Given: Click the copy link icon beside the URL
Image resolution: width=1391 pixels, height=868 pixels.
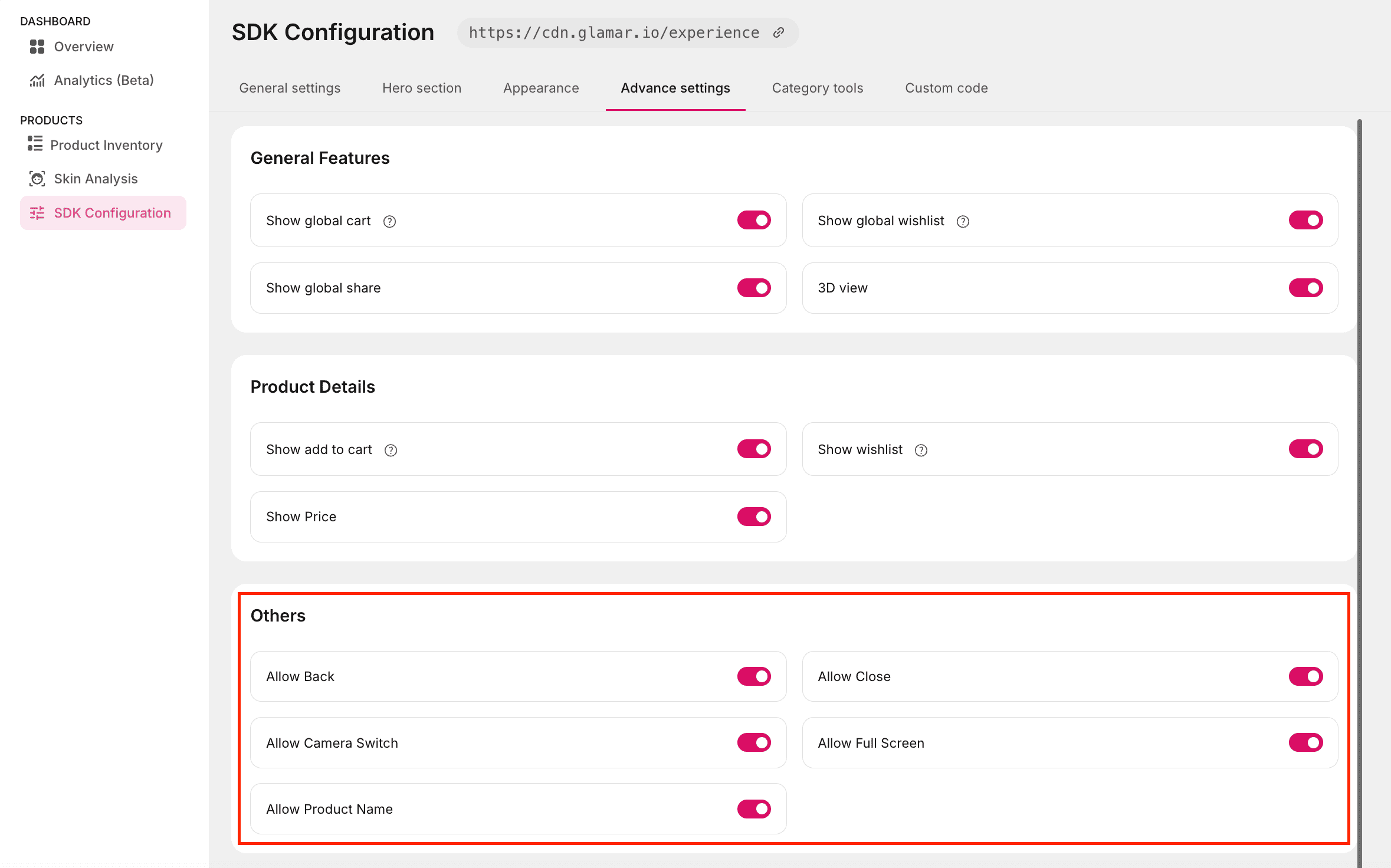Looking at the screenshot, I should click(779, 32).
